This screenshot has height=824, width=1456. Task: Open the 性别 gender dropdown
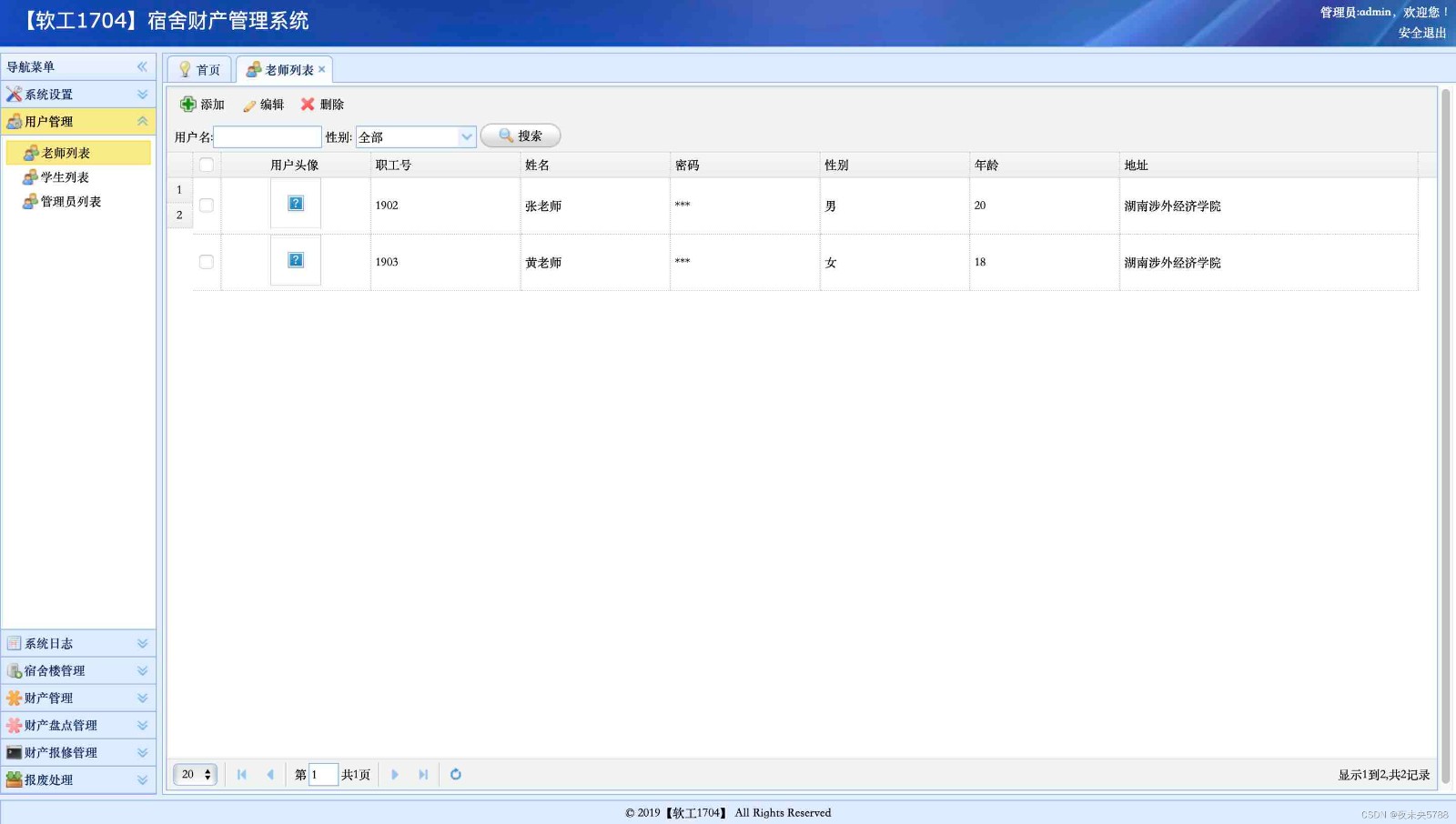(466, 137)
